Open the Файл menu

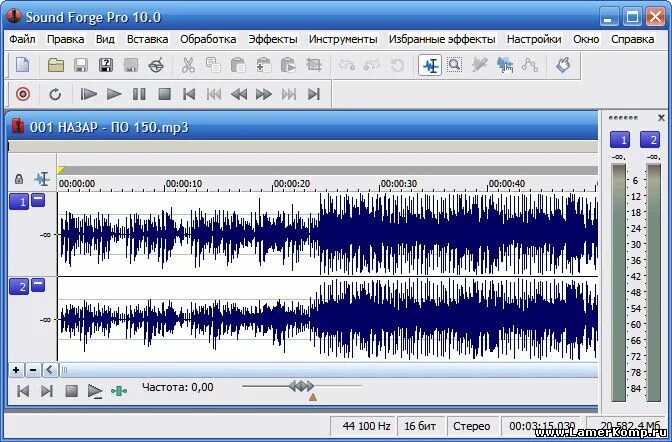22,39
